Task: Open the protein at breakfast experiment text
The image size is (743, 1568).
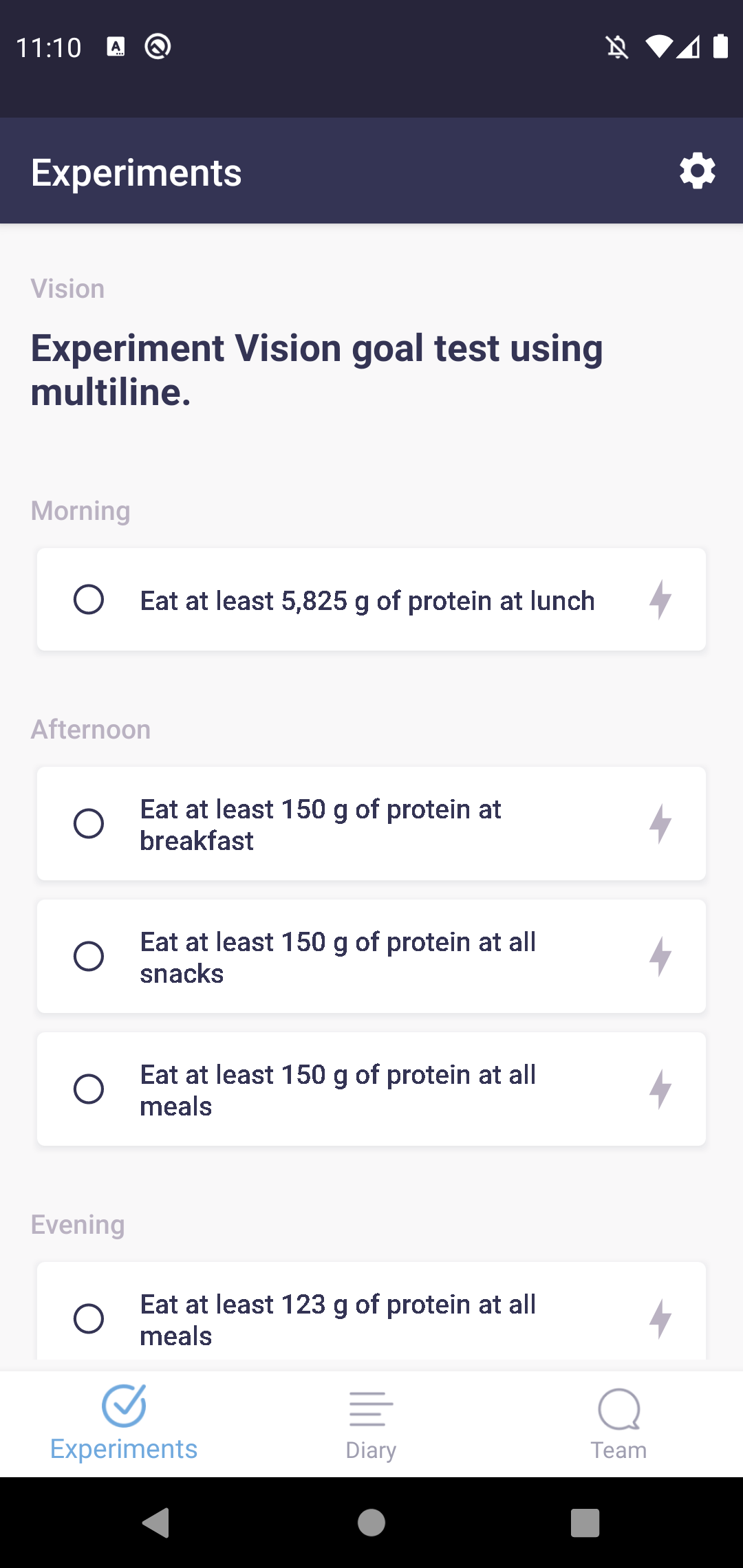Action: point(321,825)
